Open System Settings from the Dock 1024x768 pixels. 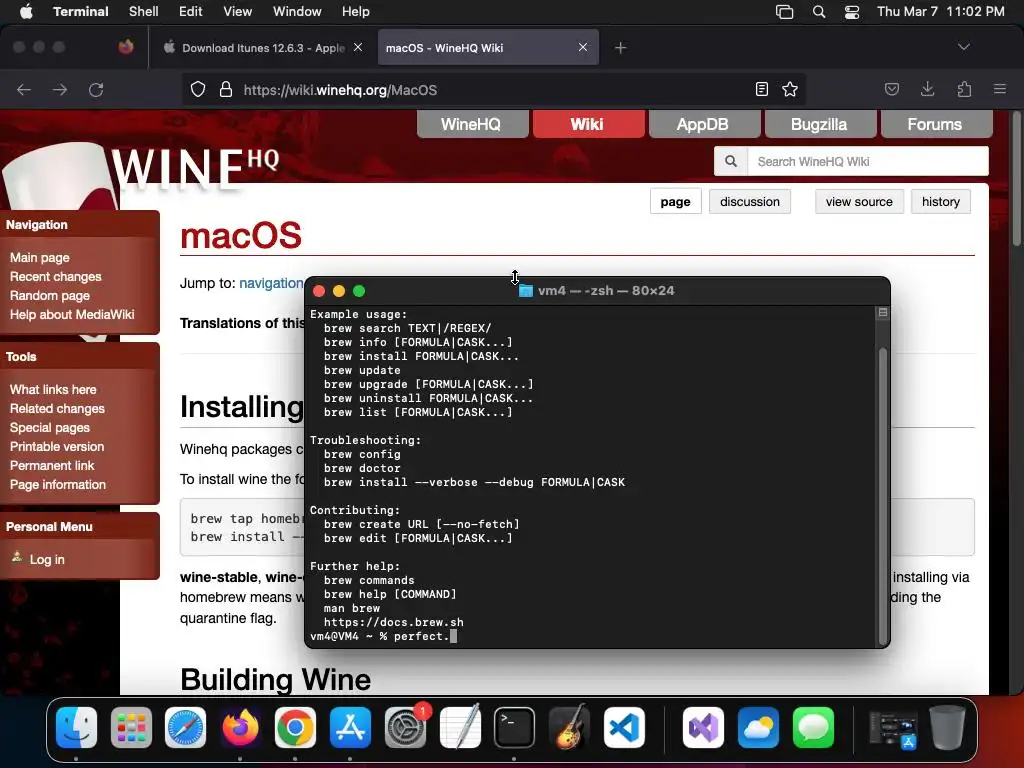coord(406,727)
